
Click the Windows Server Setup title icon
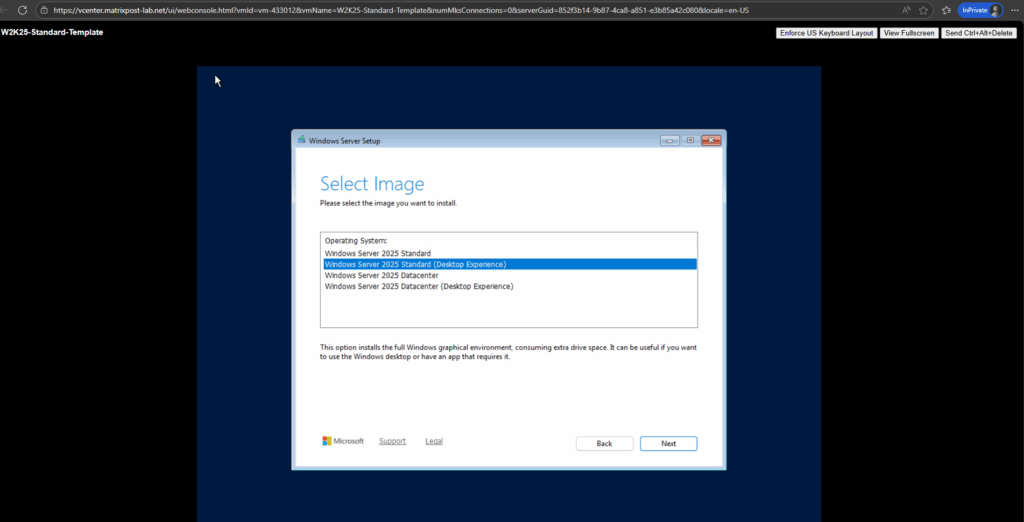pos(301,140)
